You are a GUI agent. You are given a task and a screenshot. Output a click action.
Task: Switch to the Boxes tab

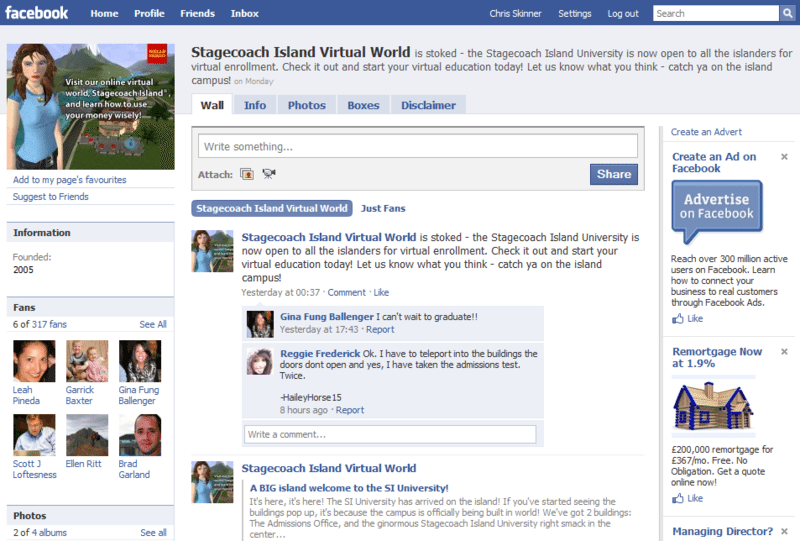click(x=363, y=105)
